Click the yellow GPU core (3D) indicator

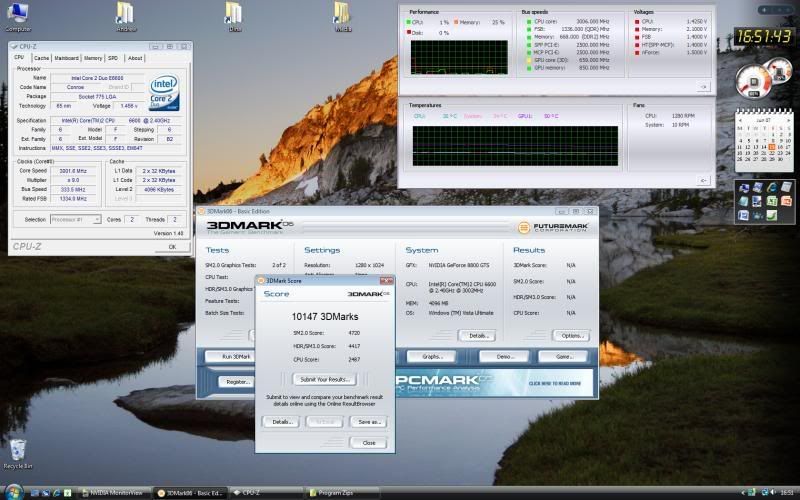529,60
